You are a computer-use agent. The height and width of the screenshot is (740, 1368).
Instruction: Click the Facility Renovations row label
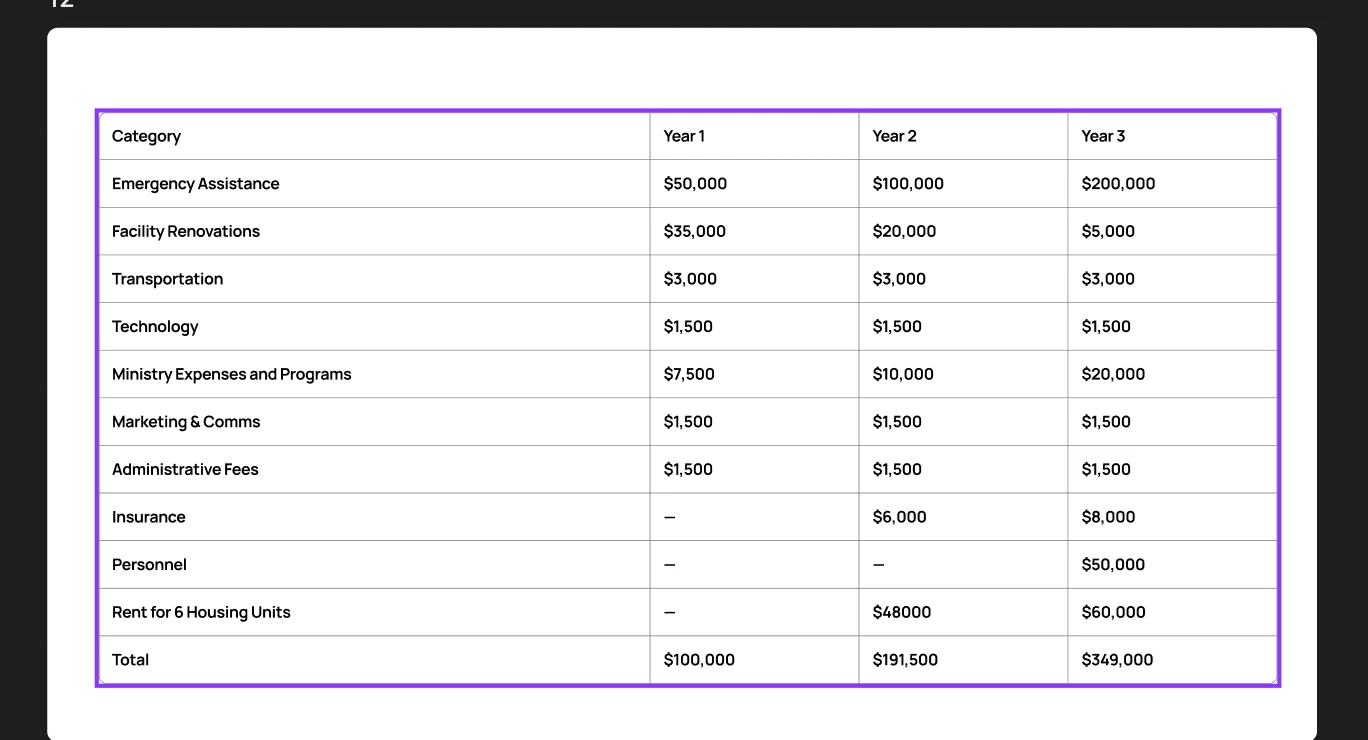186,231
